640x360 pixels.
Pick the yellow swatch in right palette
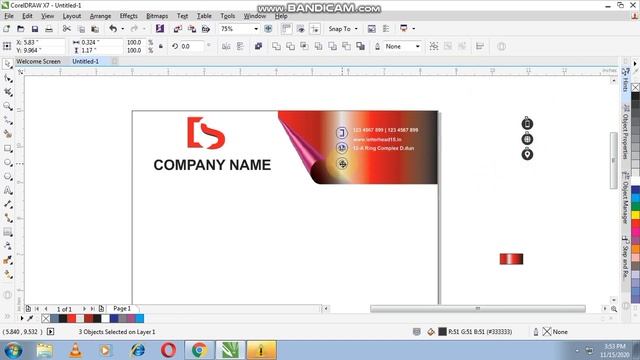point(636,214)
